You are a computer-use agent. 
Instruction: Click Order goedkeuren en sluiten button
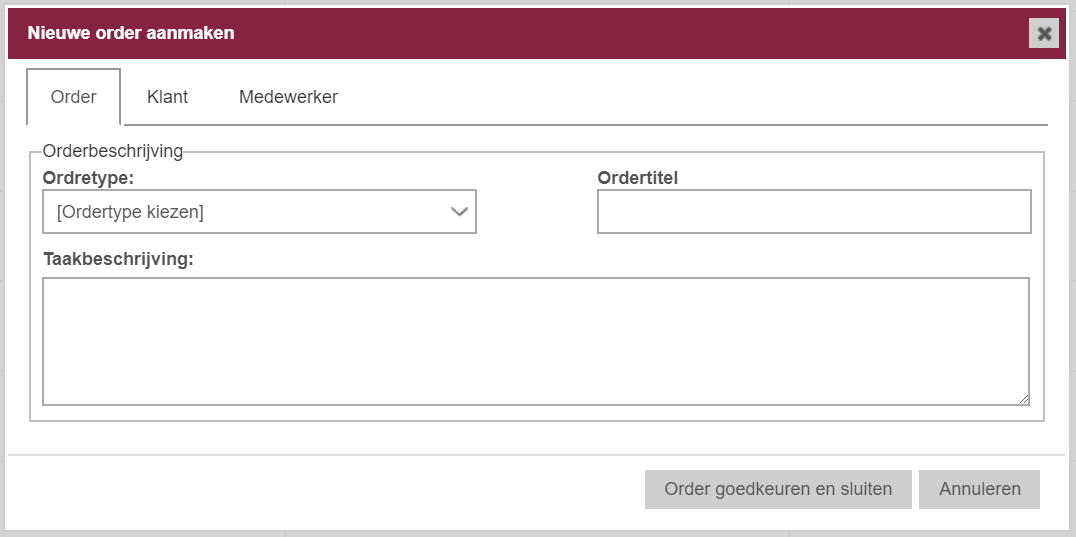point(778,489)
